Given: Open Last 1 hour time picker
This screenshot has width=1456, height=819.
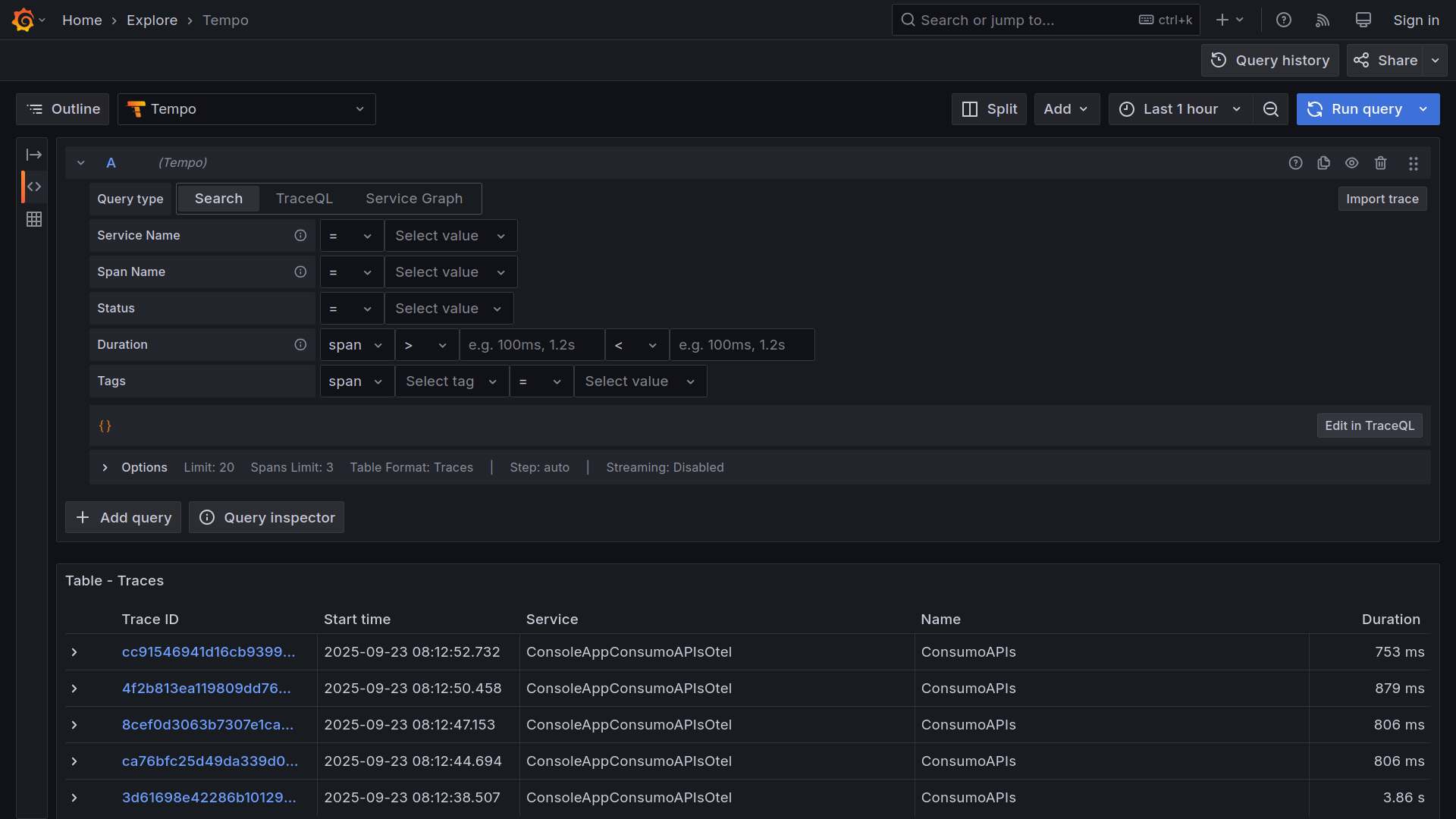Looking at the screenshot, I should click(1180, 109).
